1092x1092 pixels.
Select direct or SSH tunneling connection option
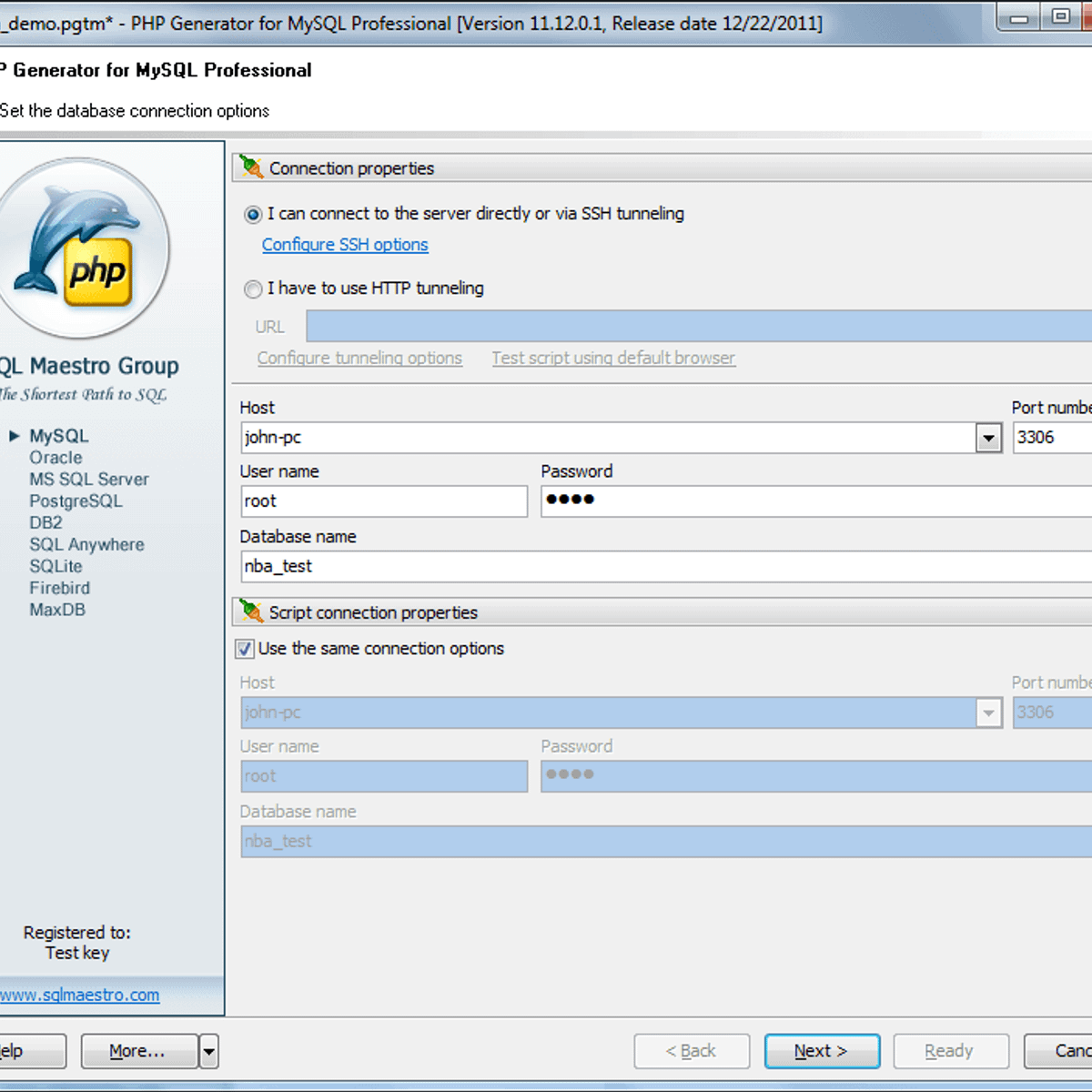tap(253, 215)
